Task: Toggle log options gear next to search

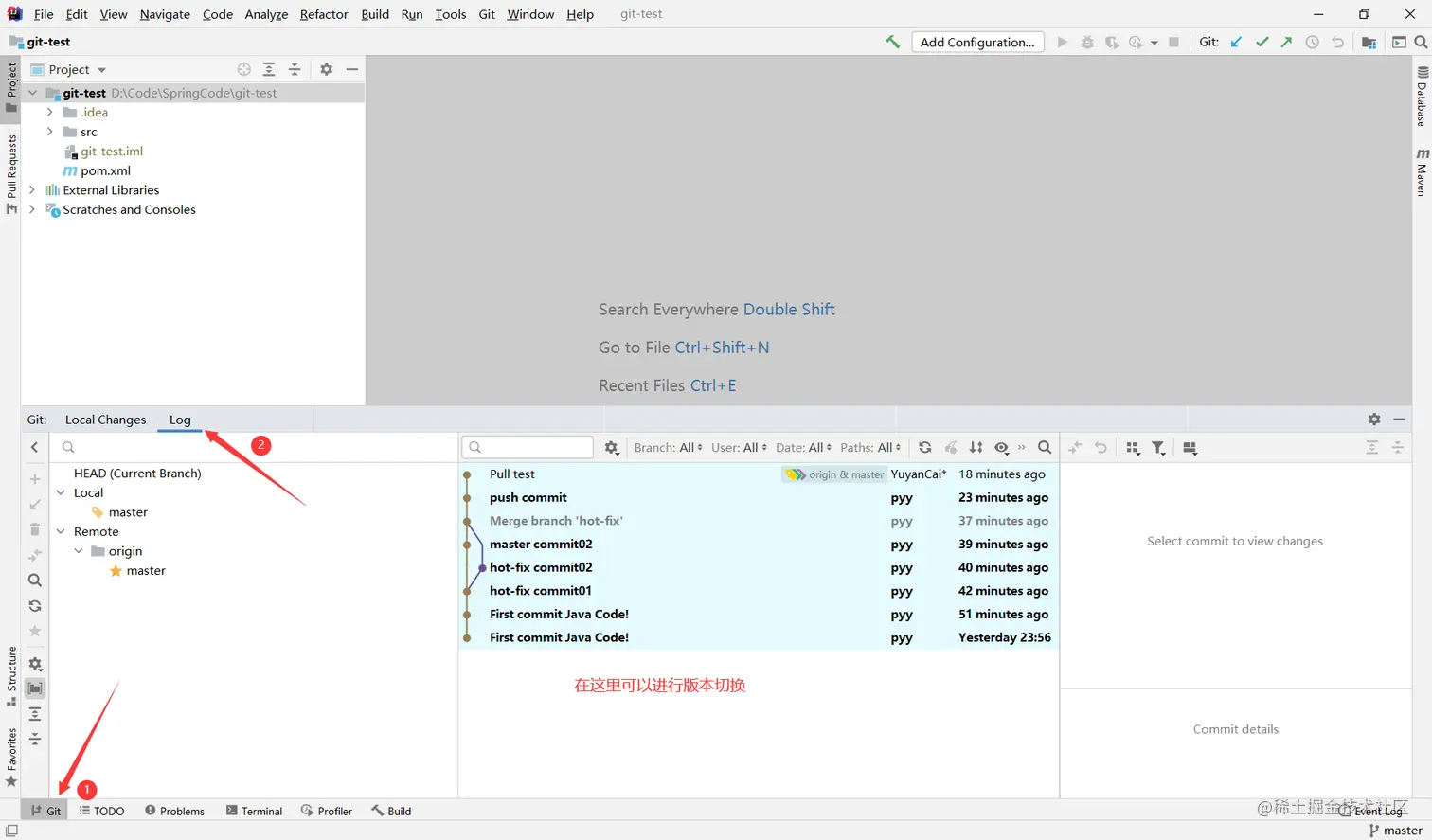Action: pyautogui.click(x=612, y=447)
